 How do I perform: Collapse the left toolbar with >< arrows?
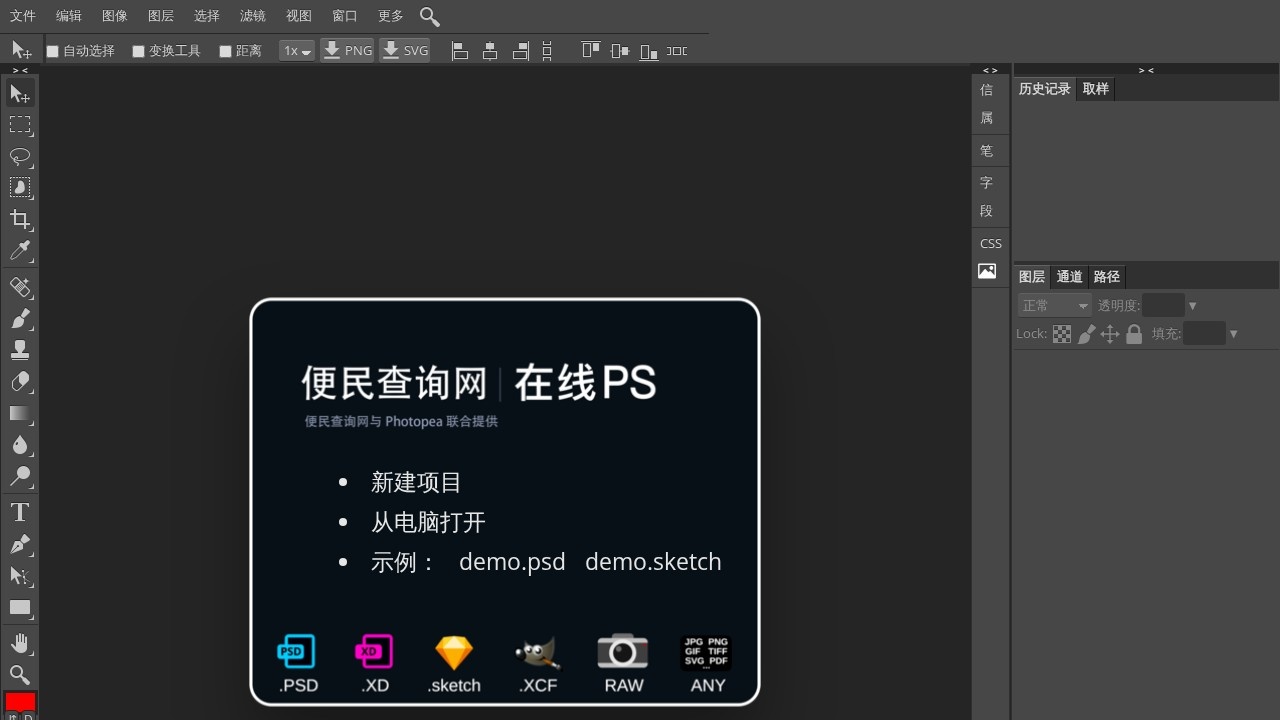coord(20,70)
